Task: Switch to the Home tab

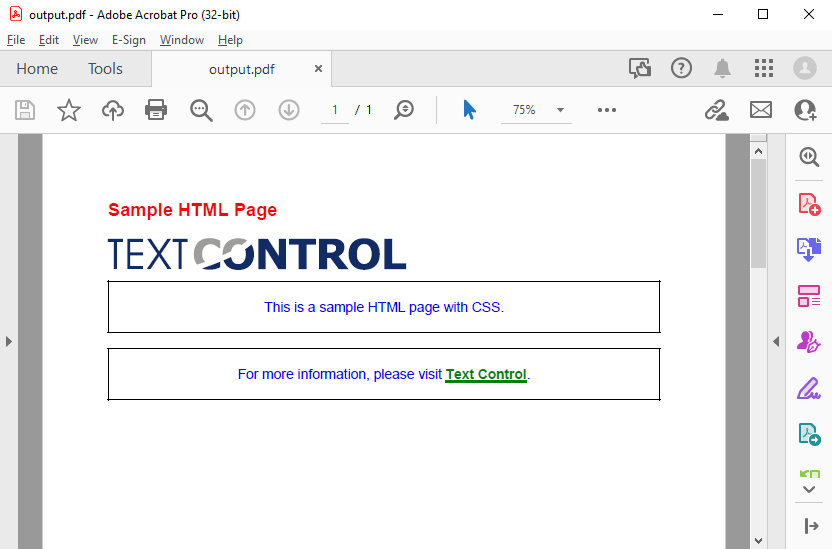Action: [x=37, y=69]
